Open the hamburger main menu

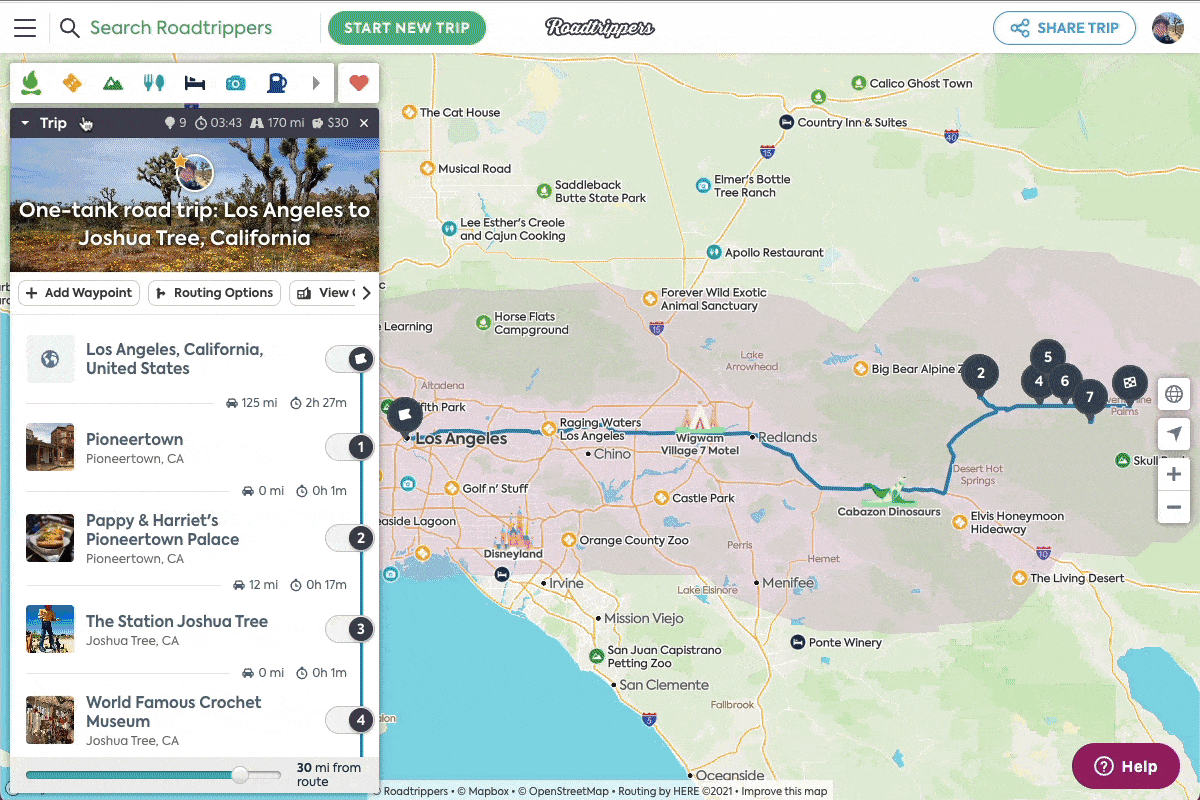(25, 28)
